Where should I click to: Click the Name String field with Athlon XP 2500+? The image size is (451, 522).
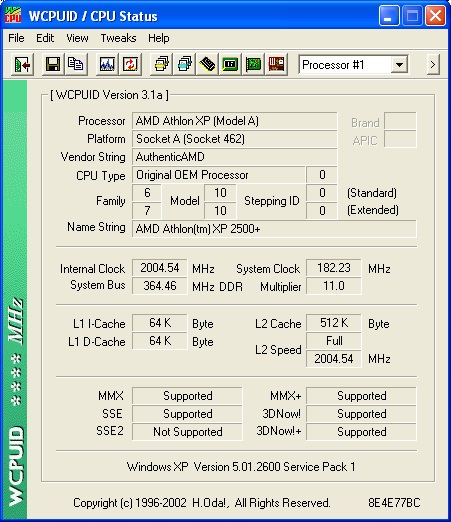click(274, 229)
